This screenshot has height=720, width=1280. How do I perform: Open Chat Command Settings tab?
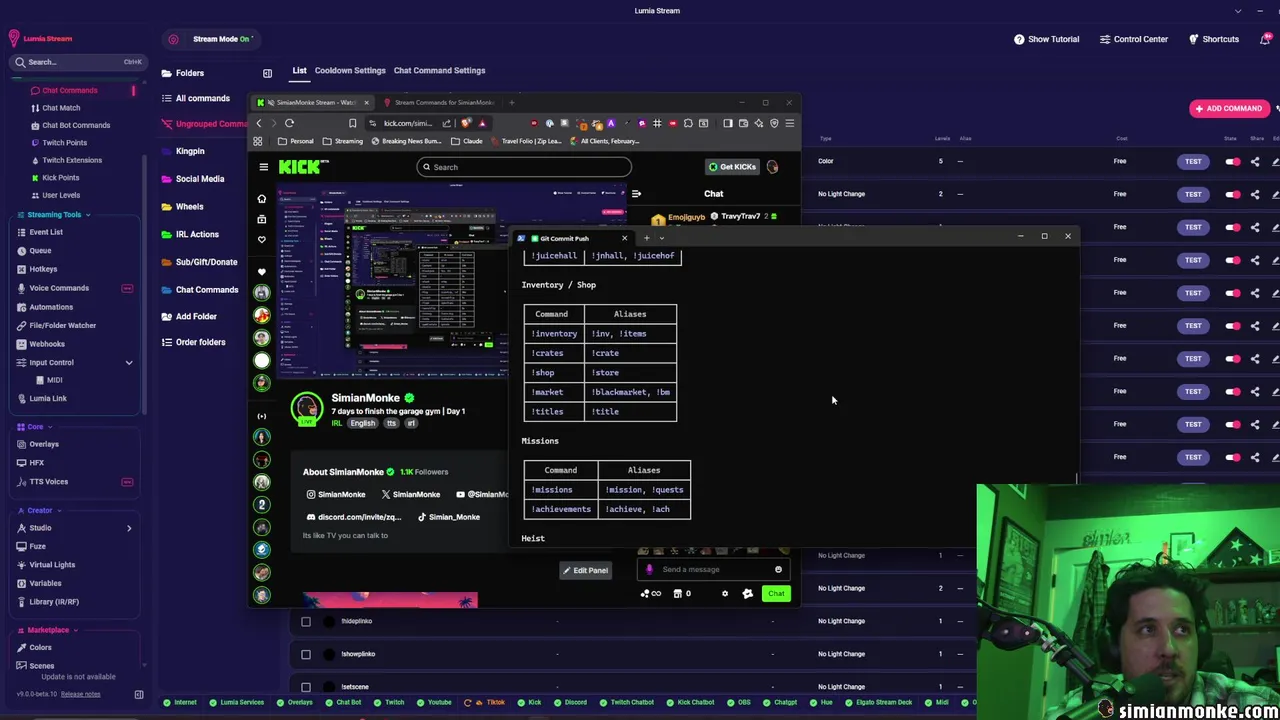pyautogui.click(x=439, y=70)
